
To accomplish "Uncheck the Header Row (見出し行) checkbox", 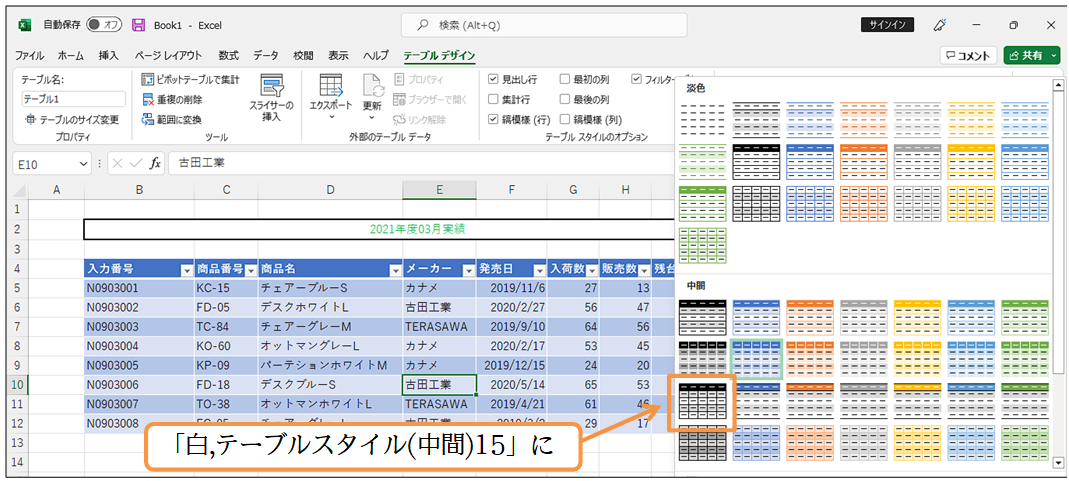I will click(x=493, y=80).
